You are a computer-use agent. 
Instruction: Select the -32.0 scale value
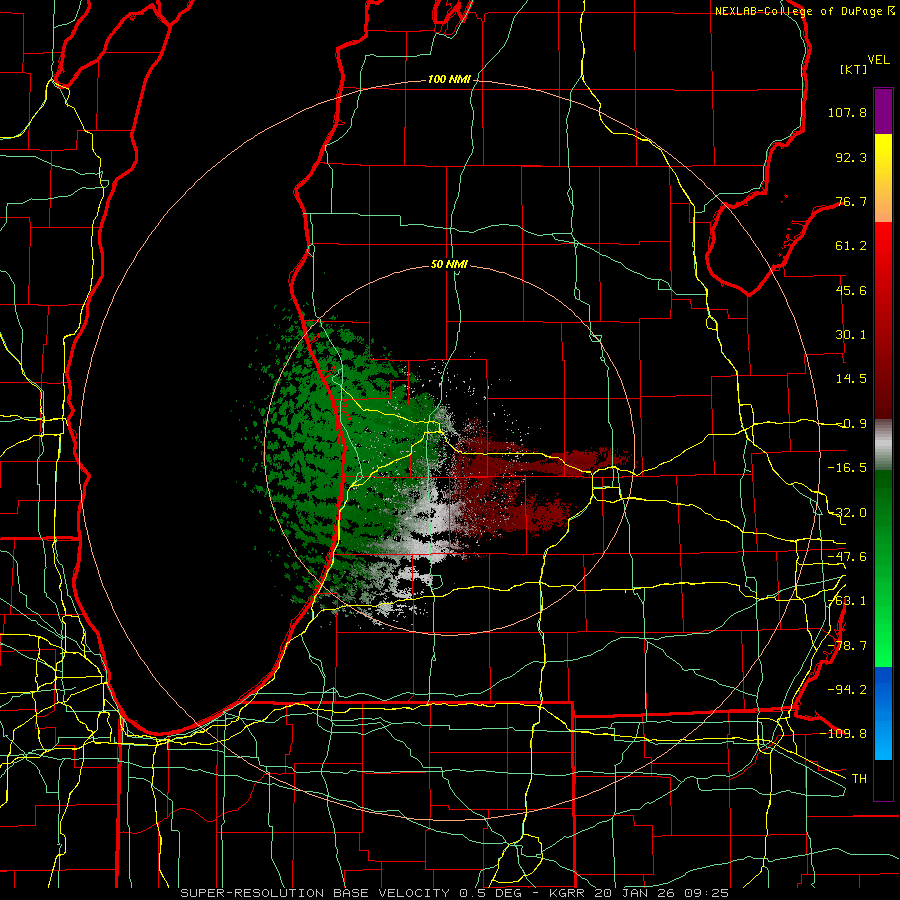pyautogui.click(x=847, y=513)
